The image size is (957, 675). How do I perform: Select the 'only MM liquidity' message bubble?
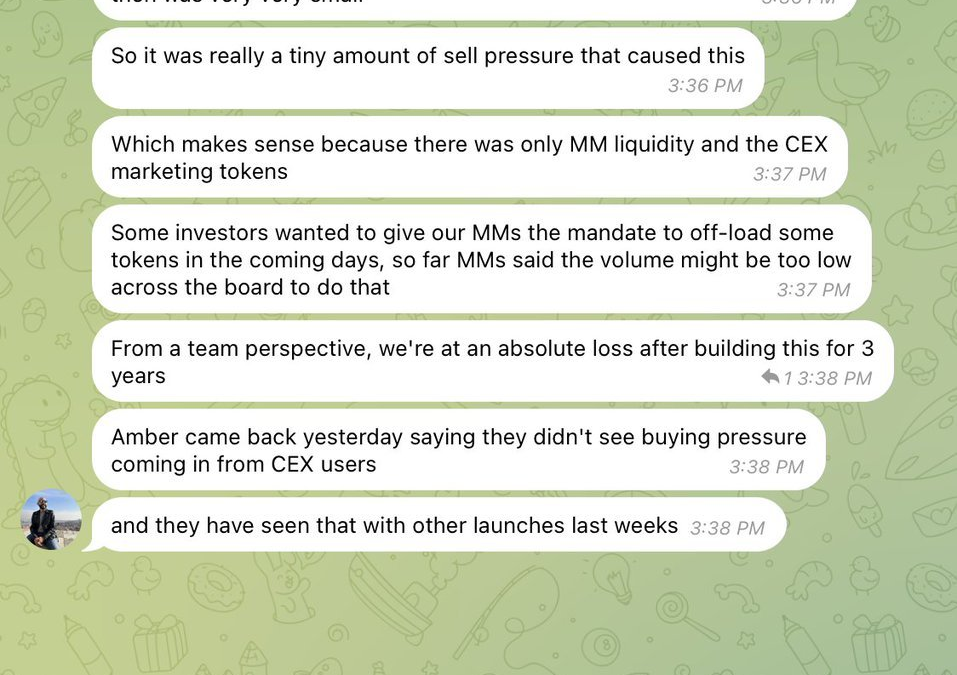[470, 157]
